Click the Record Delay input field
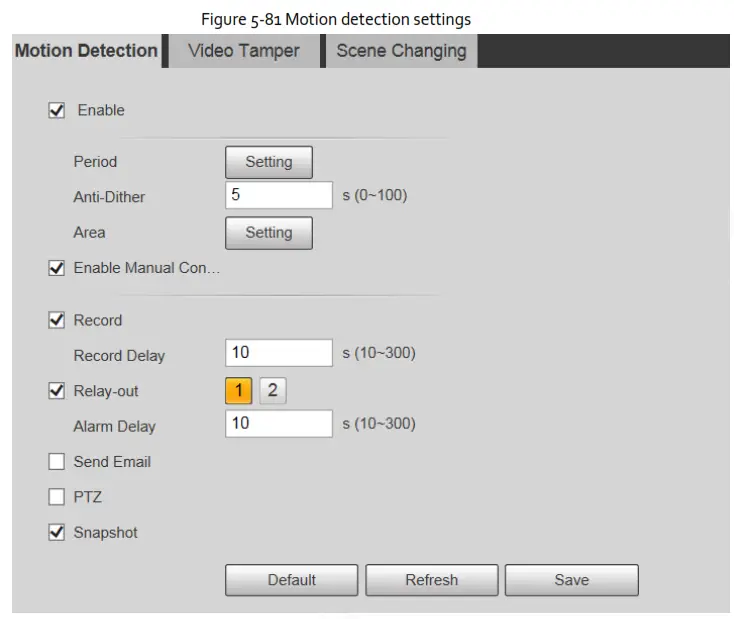The image size is (734, 619). [279, 353]
